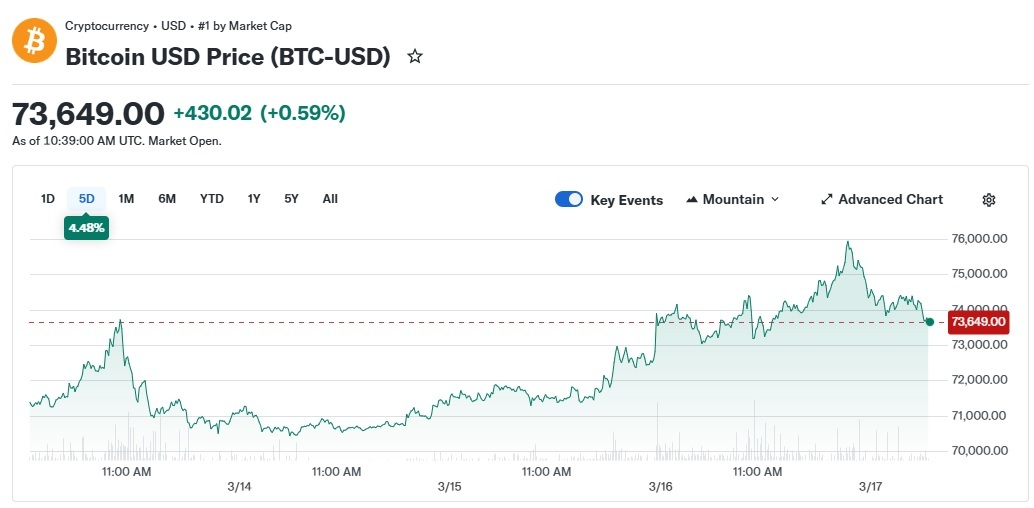Click the Mountain chart type icon

[x=692, y=200]
